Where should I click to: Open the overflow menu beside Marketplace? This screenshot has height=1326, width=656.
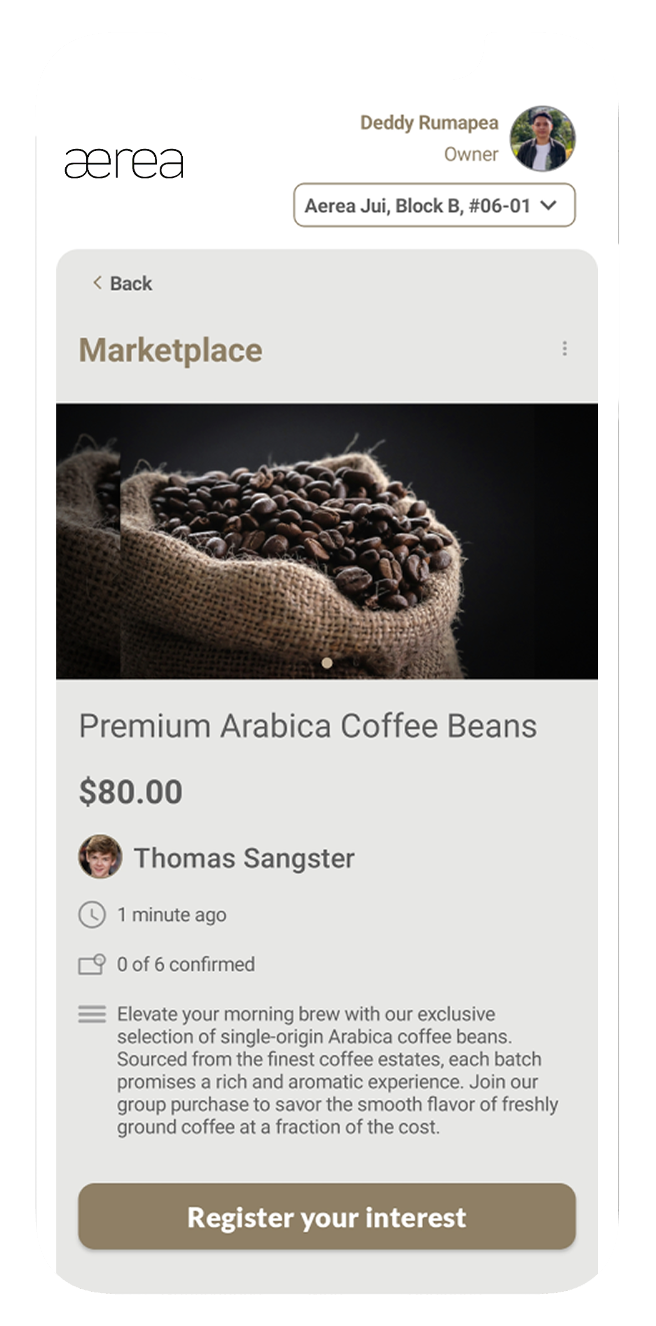tap(565, 348)
